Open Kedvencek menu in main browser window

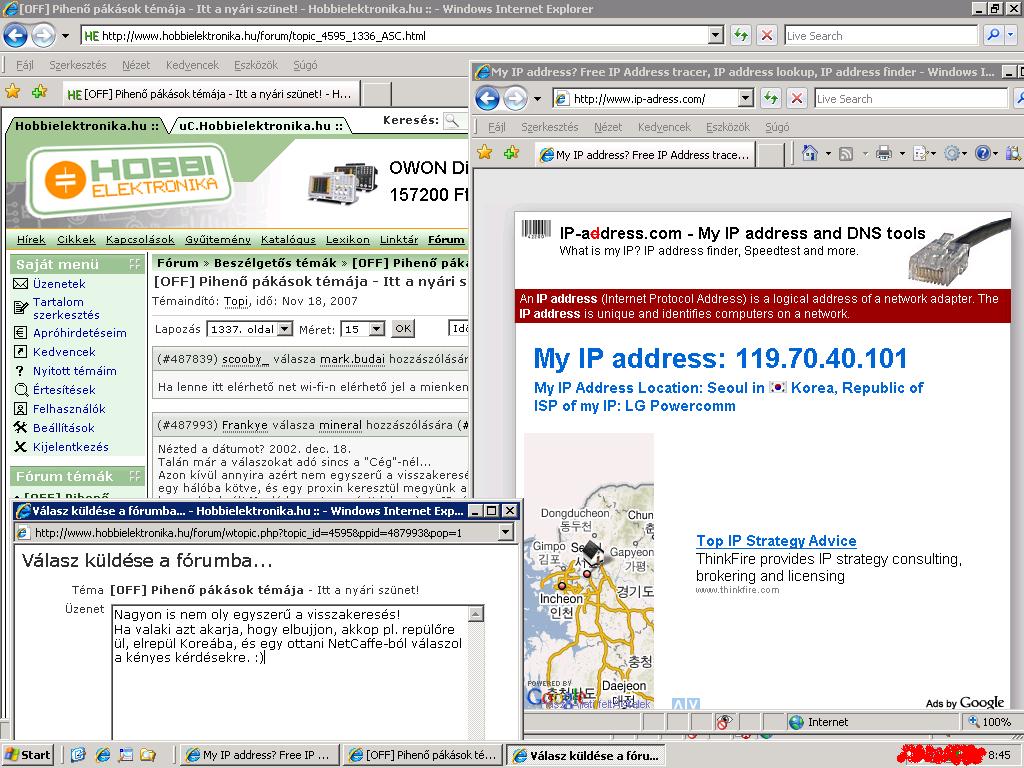click(x=192, y=65)
